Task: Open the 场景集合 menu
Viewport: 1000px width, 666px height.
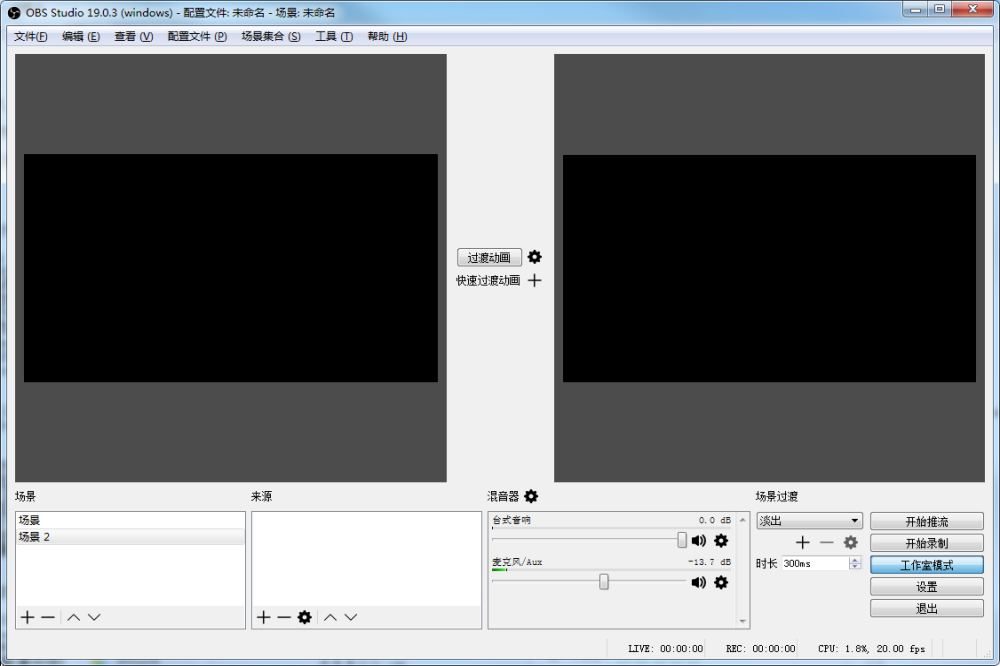Action: click(270, 37)
